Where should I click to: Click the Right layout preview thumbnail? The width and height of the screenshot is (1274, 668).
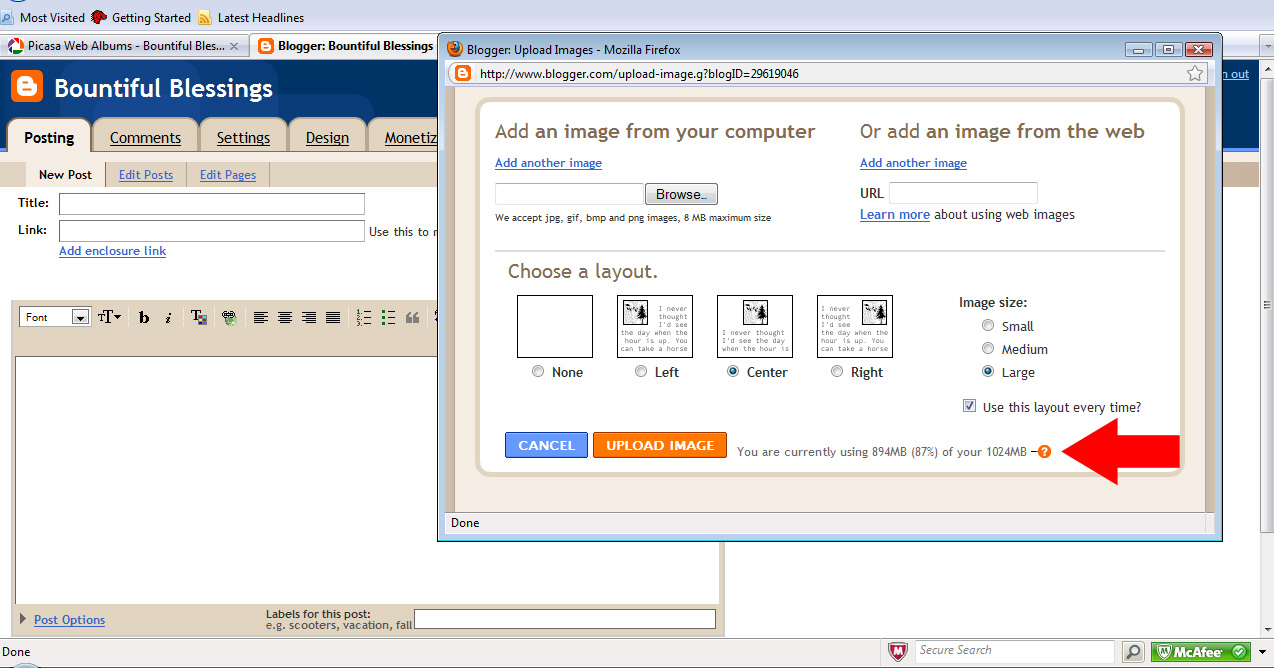click(855, 326)
